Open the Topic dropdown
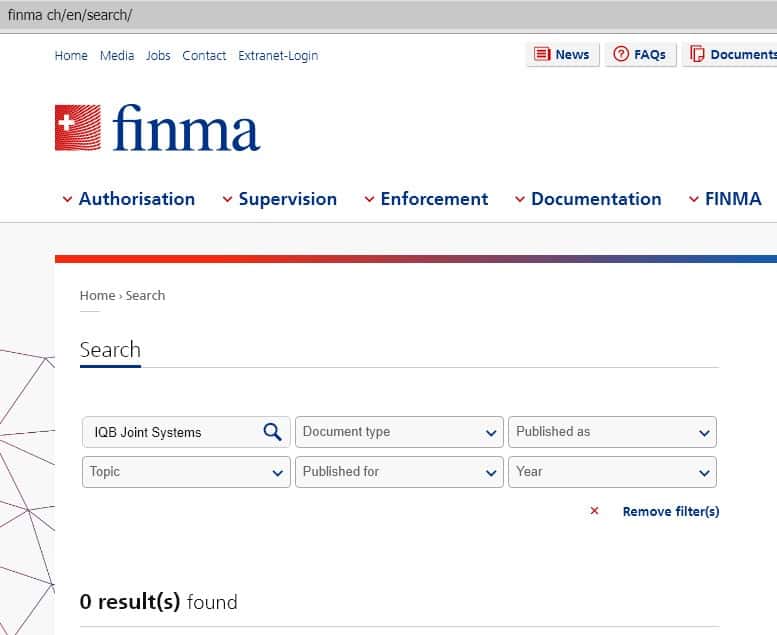Image resolution: width=777 pixels, height=635 pixels. point(186,472)
